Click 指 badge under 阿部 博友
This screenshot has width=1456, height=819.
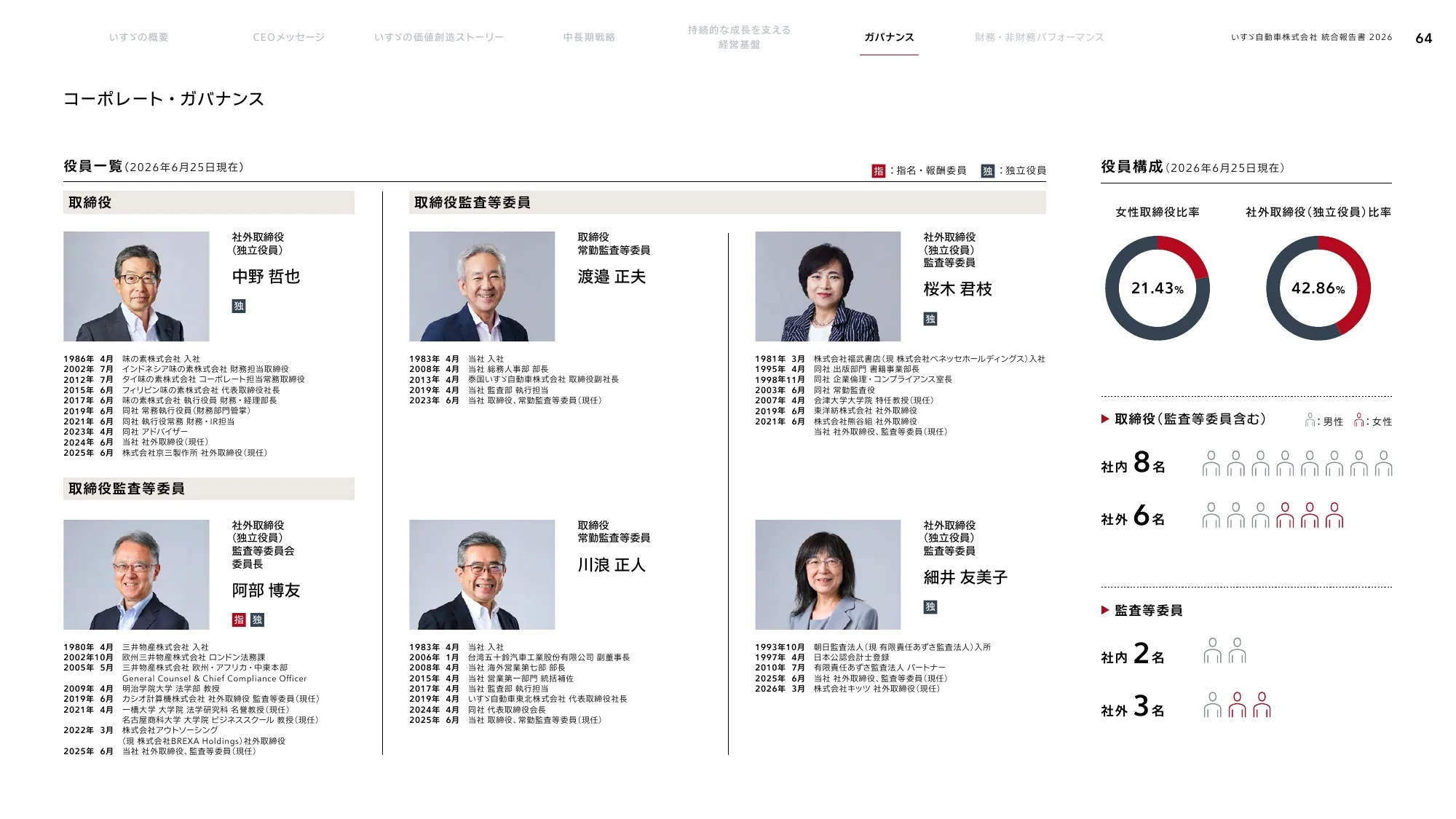239,620
